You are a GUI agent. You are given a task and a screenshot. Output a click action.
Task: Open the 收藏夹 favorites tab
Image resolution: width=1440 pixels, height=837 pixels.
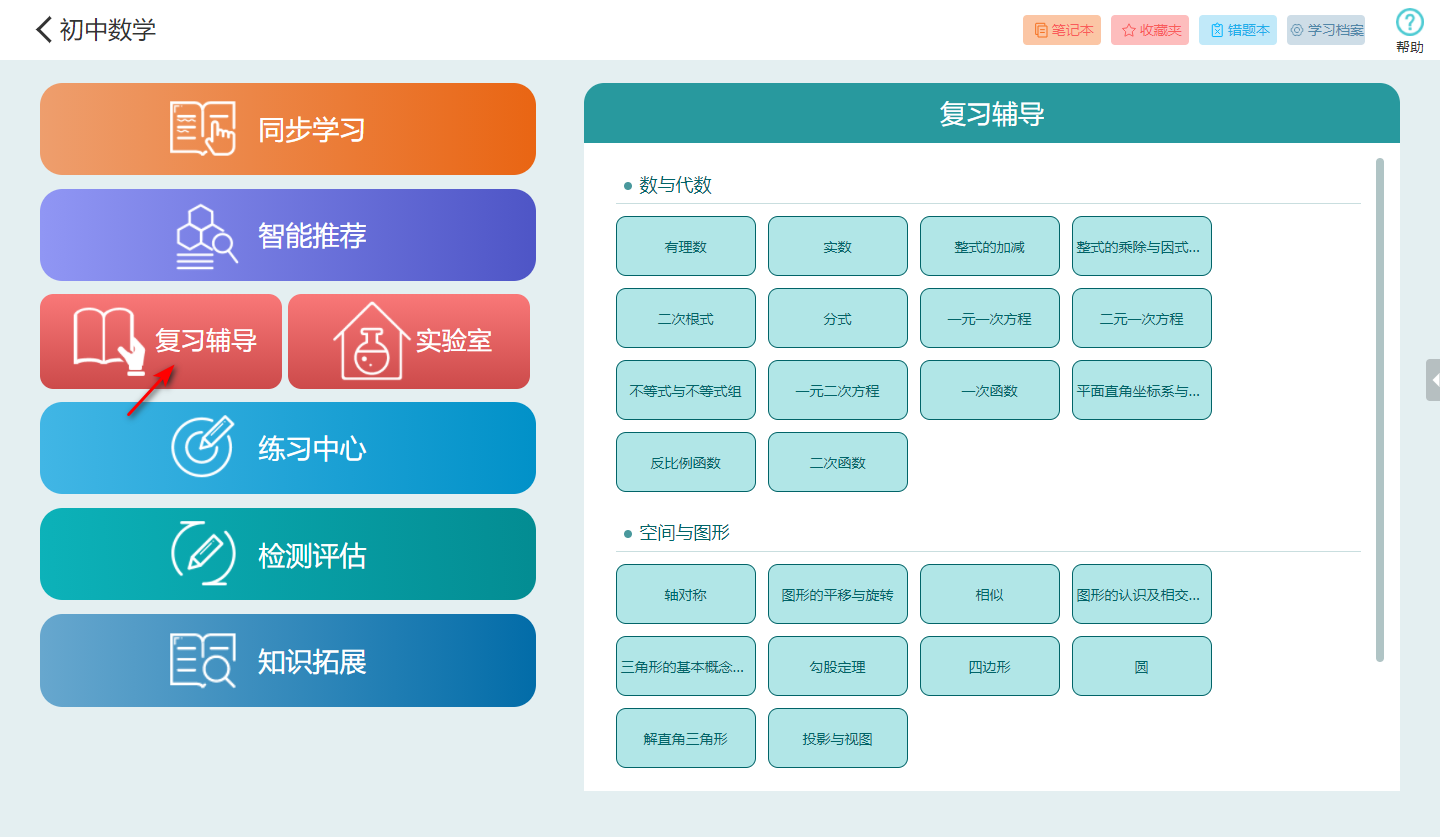tap(1150, 30)
